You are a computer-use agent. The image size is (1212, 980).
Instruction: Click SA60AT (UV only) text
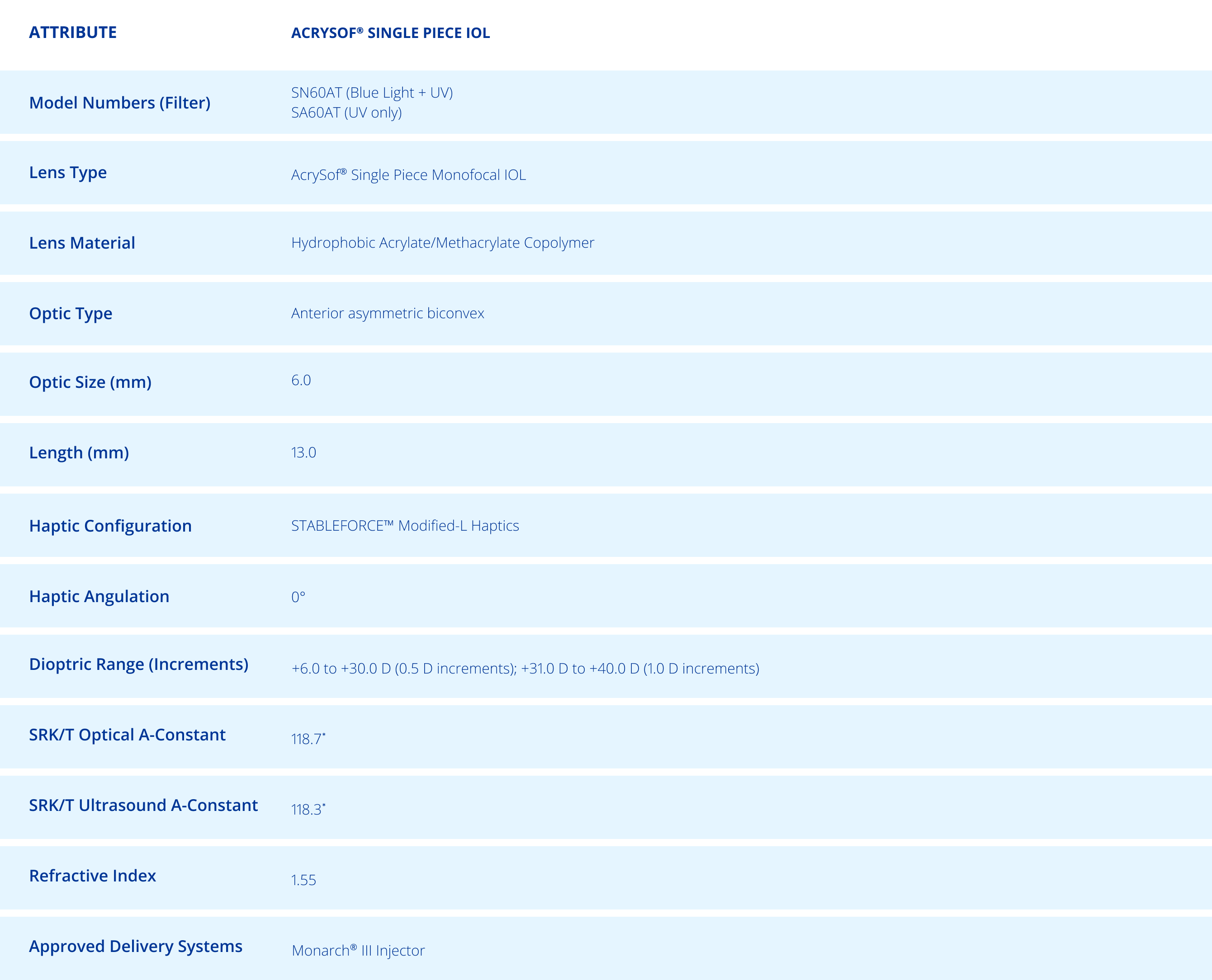tap(346, 113)
